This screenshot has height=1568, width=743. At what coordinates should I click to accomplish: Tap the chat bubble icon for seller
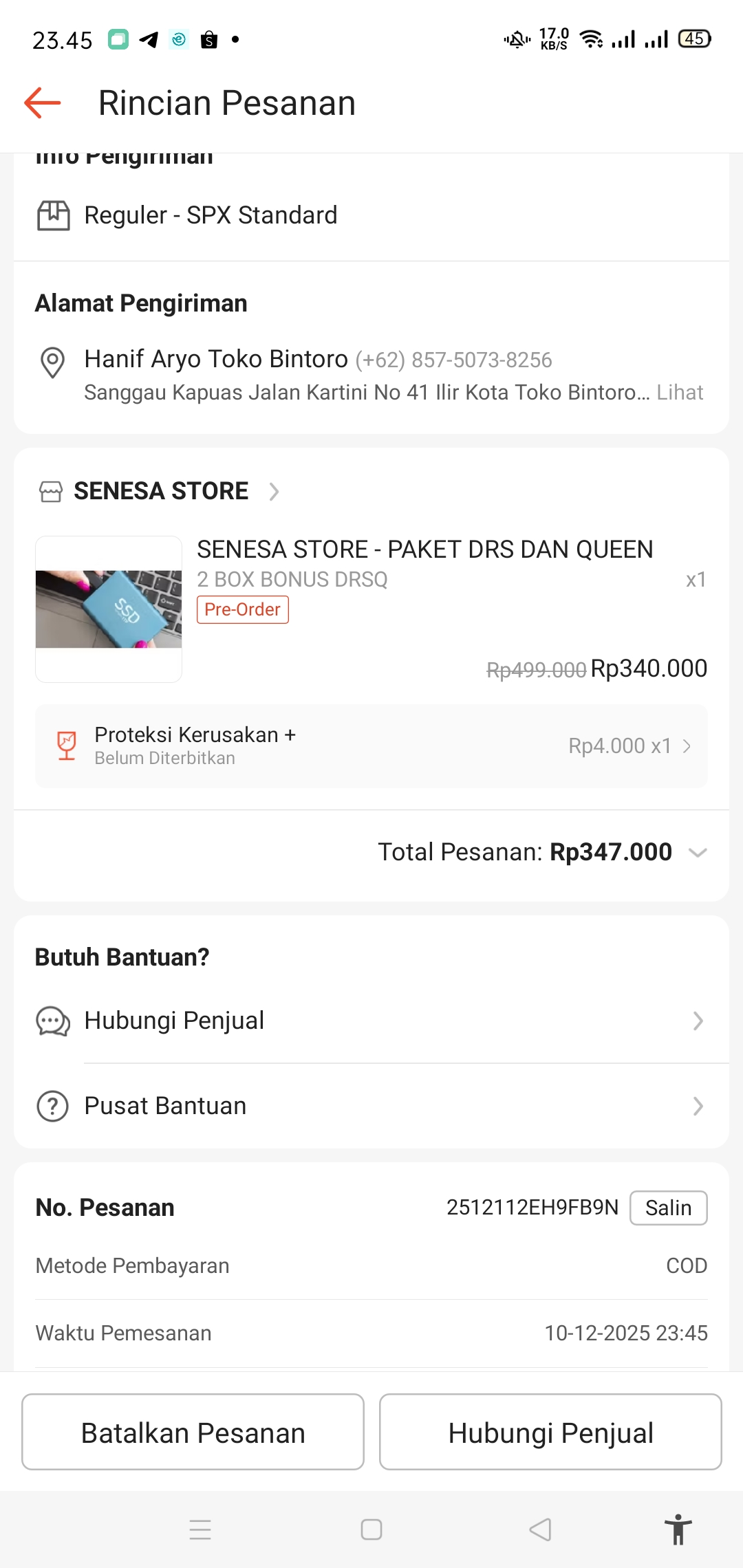[x=53, y=1021]
